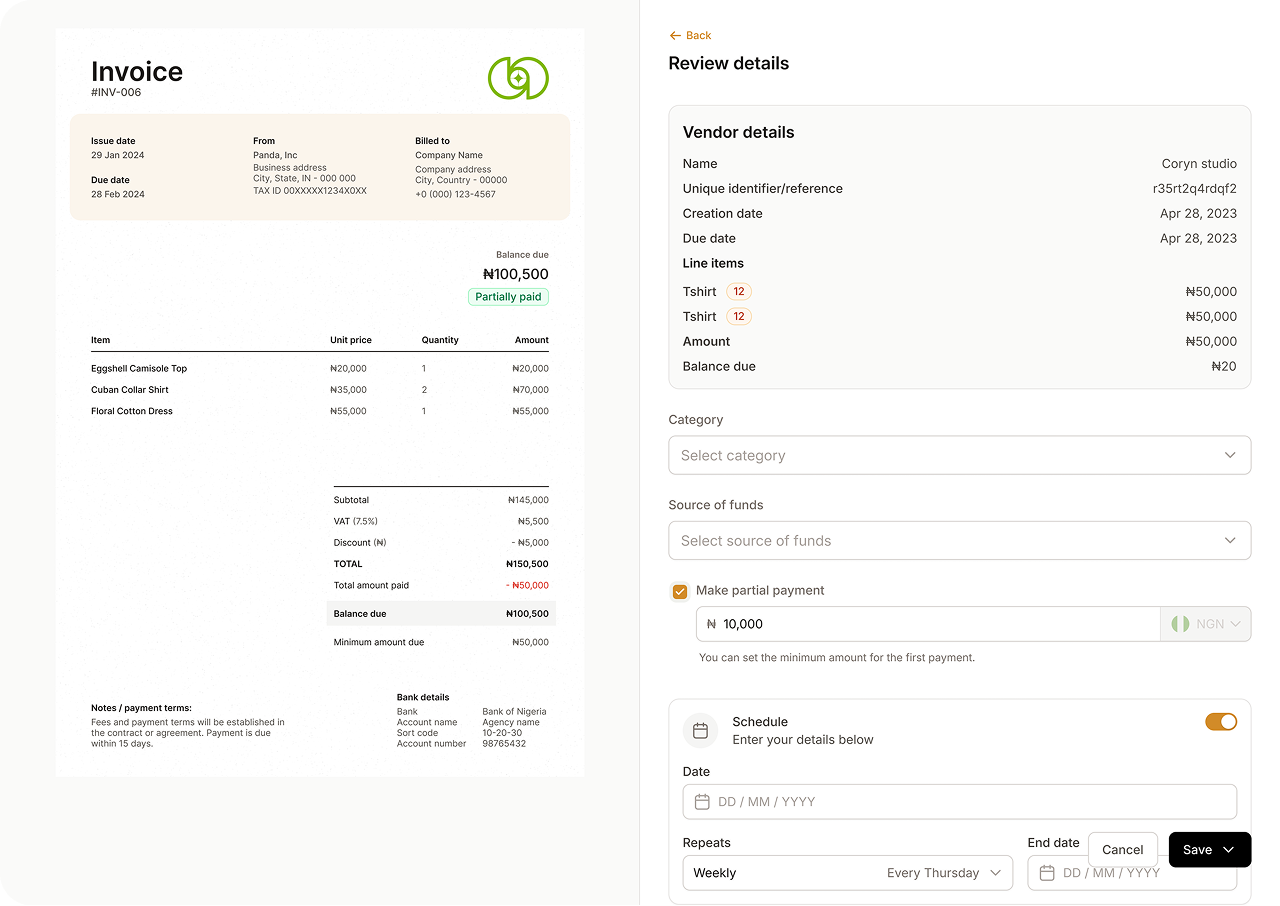
Task: Click the Partially paid status badge
Action: coord(508,297)
